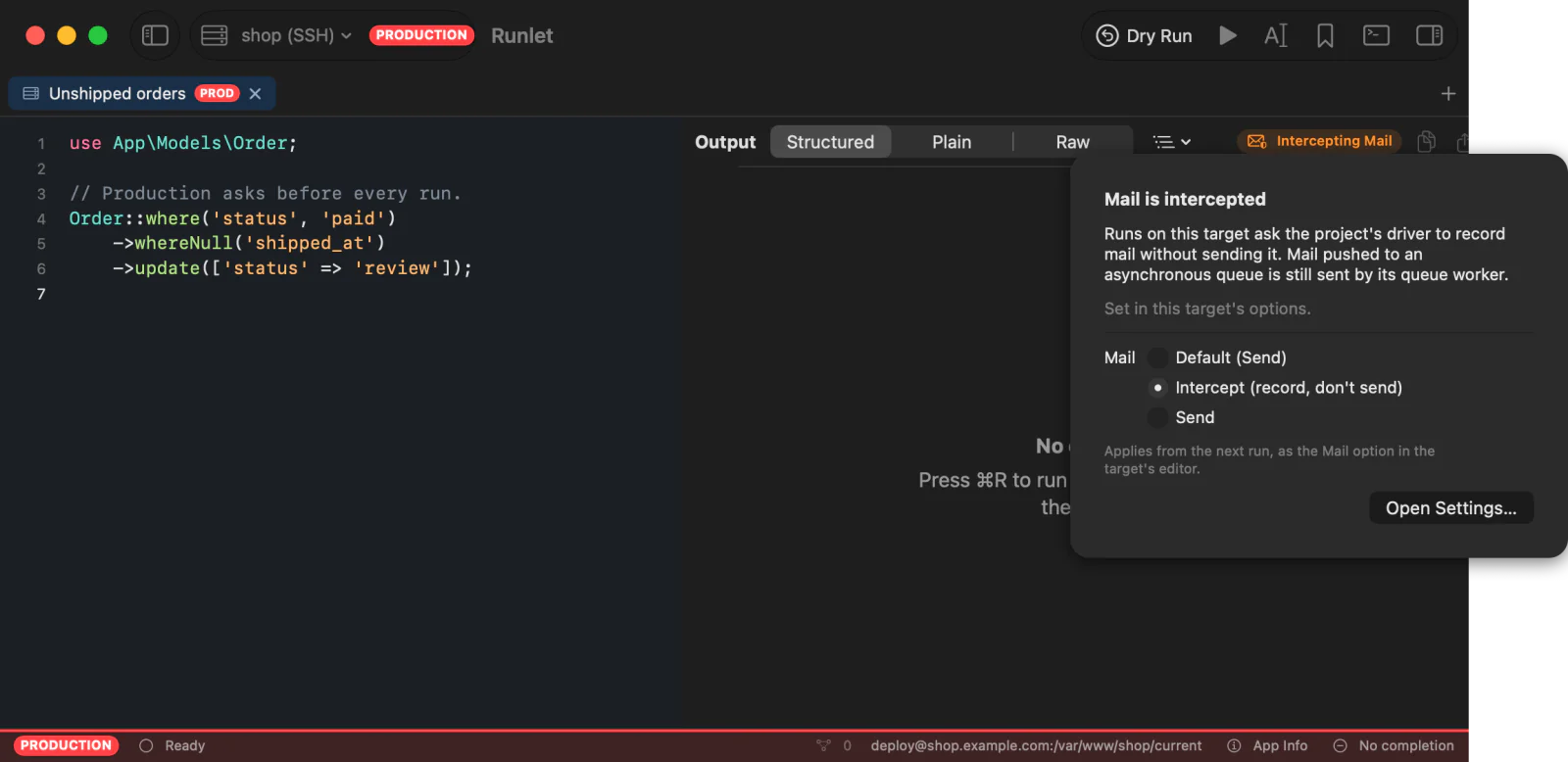This screenshot has height=762, width=1568.
Task: Click line number 7 in gutter
Action: pyautogui.click(x=41, y=294)
